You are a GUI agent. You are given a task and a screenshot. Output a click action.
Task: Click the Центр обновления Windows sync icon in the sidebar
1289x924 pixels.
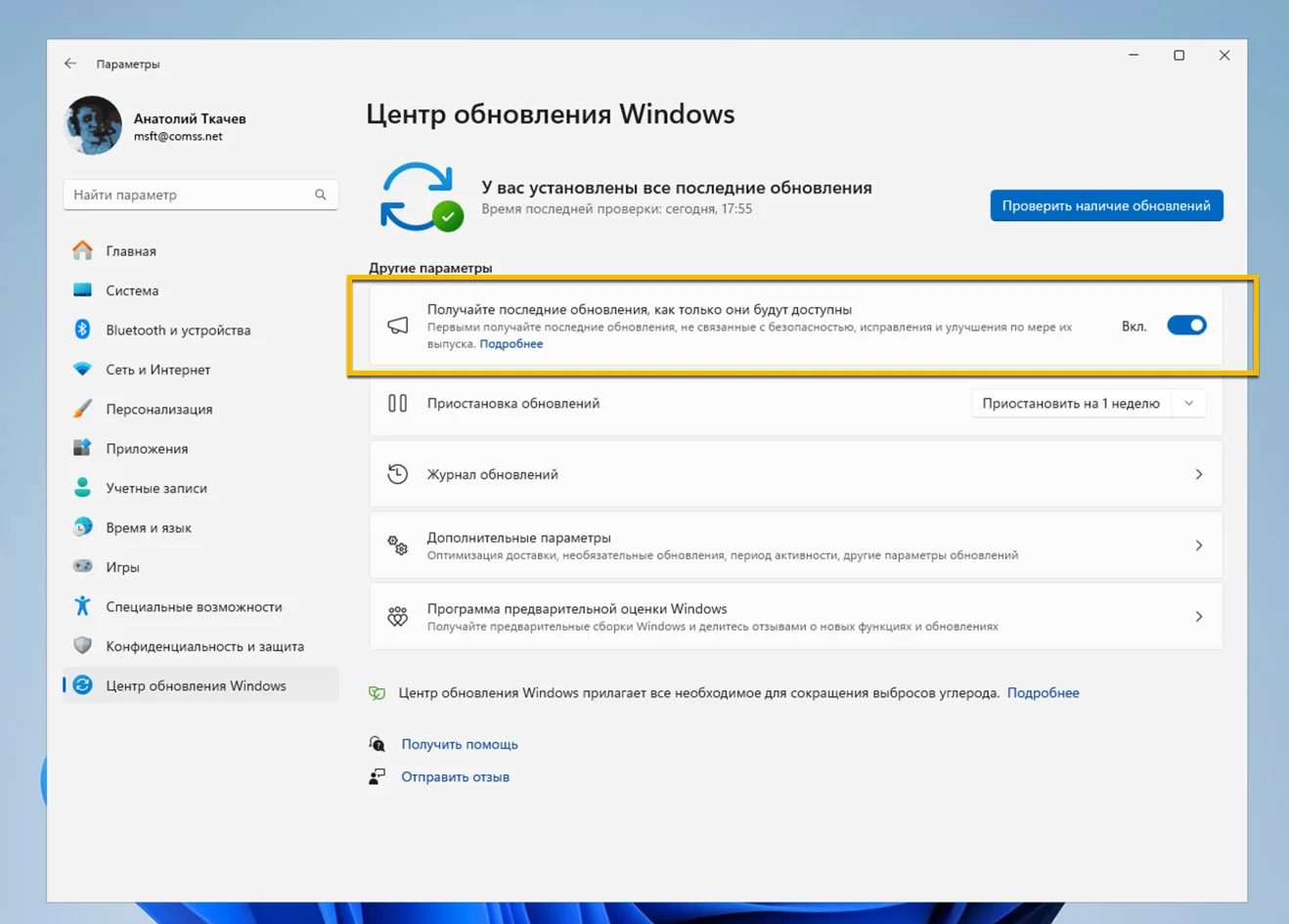(83, 685)
